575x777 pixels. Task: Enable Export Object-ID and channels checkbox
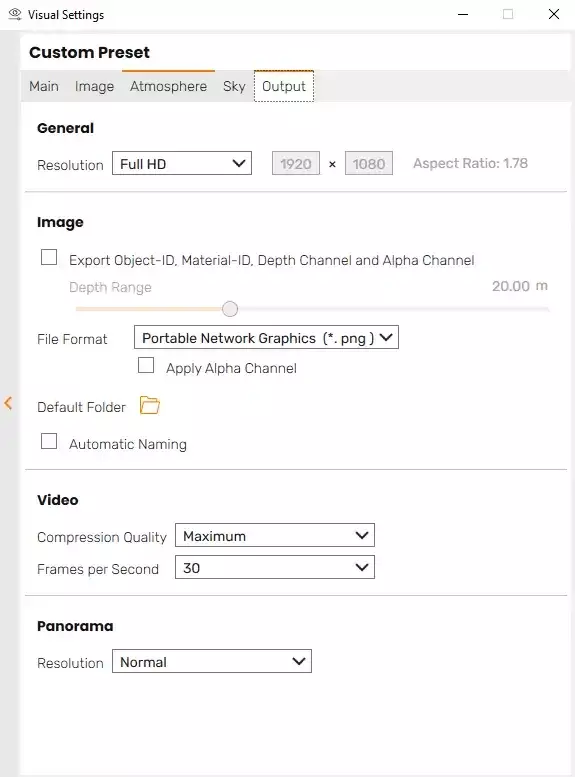click(49, 257)
